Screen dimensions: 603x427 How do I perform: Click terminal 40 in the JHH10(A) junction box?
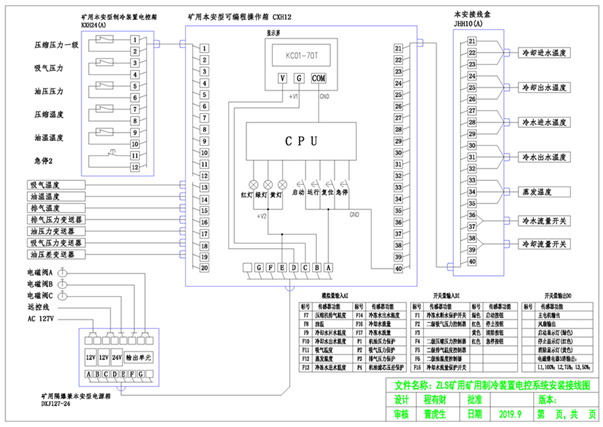point(472,262)
